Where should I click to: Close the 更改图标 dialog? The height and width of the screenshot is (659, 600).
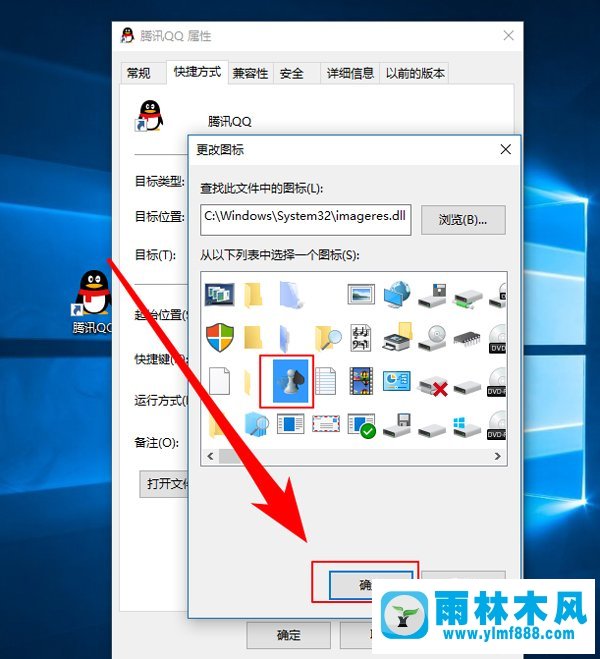coord(506,149)
